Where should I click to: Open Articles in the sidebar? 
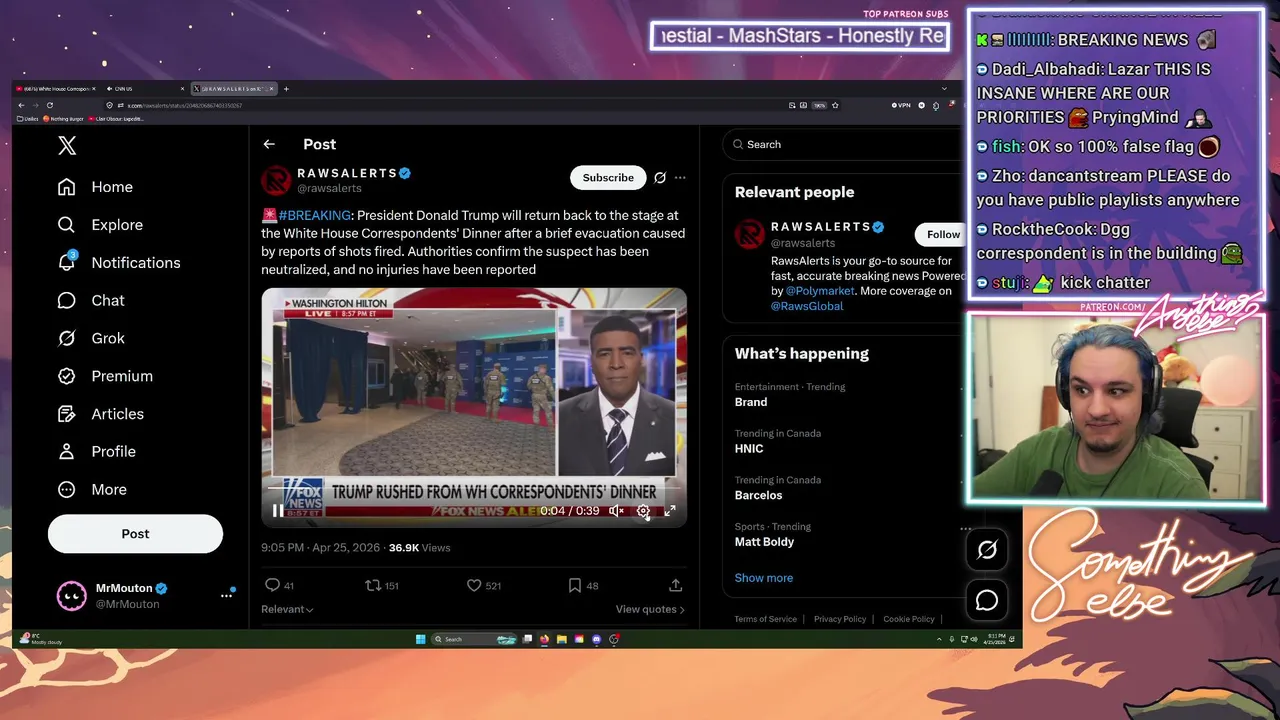100,414
